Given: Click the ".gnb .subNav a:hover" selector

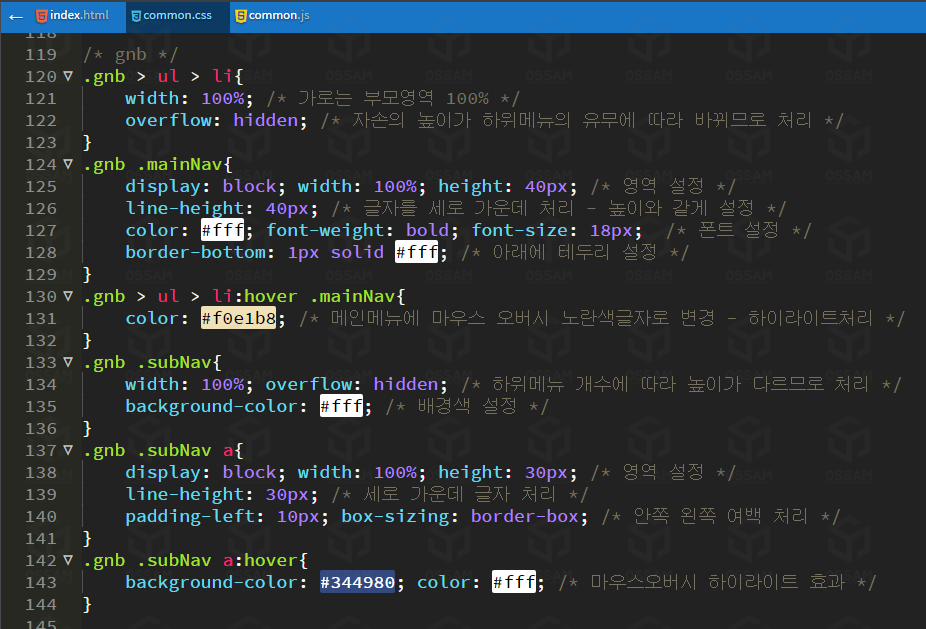Looking at the screenshot, I should (190, 560).
